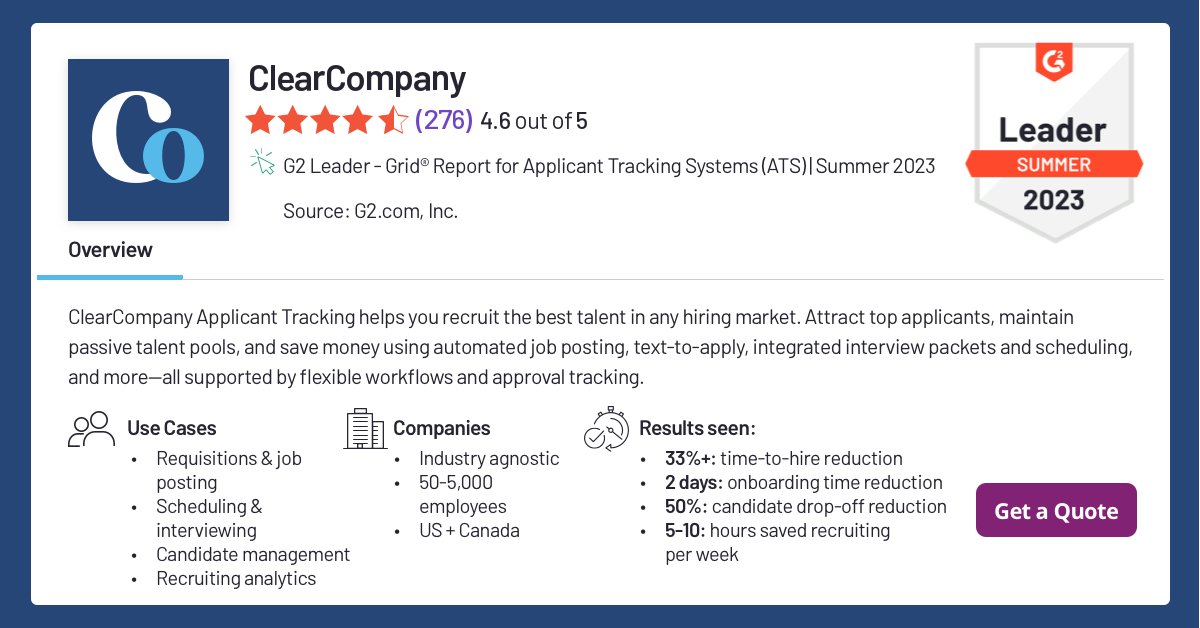Screen dimensions: 1200x628
Task: Select the Recruiting analytics bullet item
Action: coord(236,578)
